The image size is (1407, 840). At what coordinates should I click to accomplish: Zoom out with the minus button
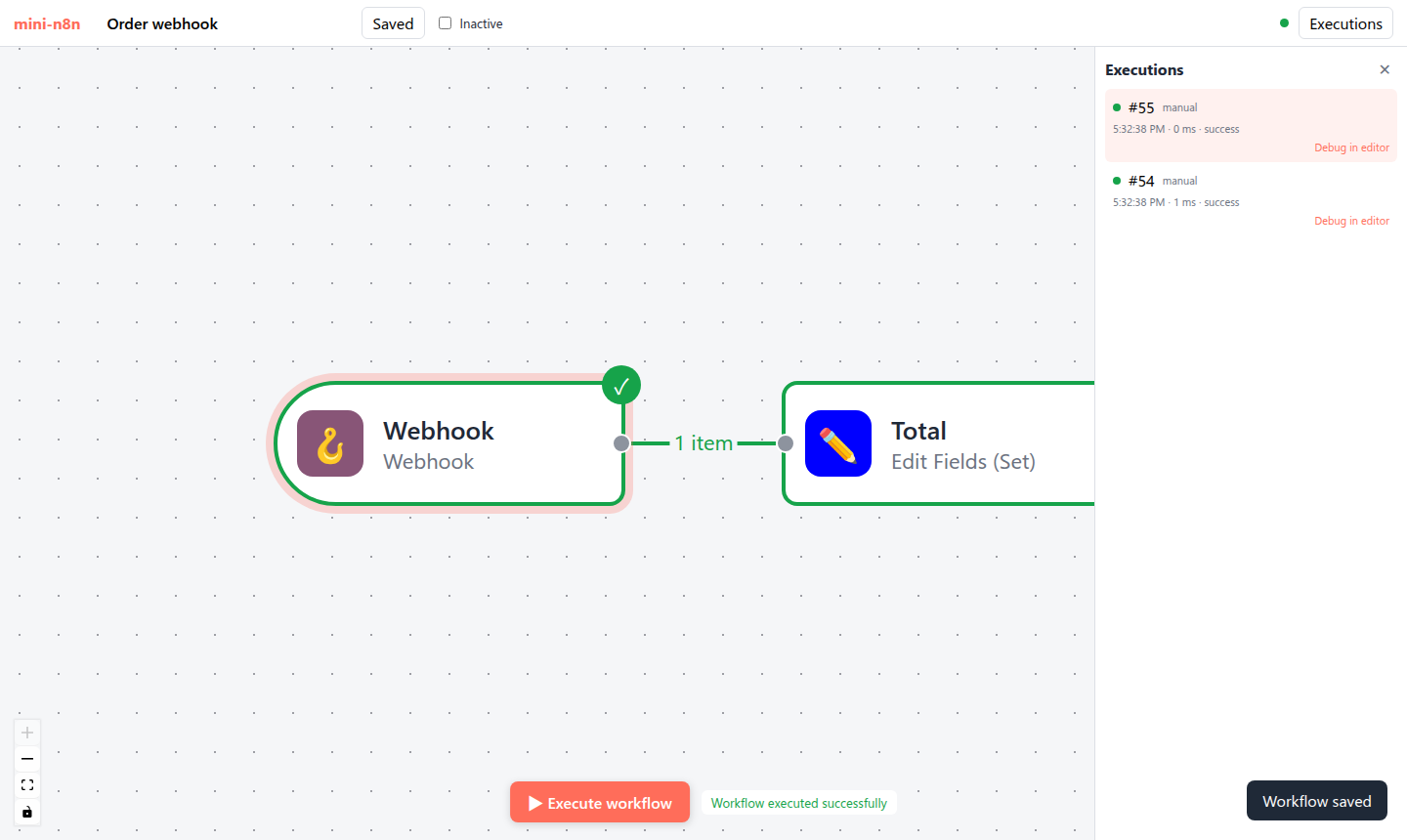click(x=27, y=759)
